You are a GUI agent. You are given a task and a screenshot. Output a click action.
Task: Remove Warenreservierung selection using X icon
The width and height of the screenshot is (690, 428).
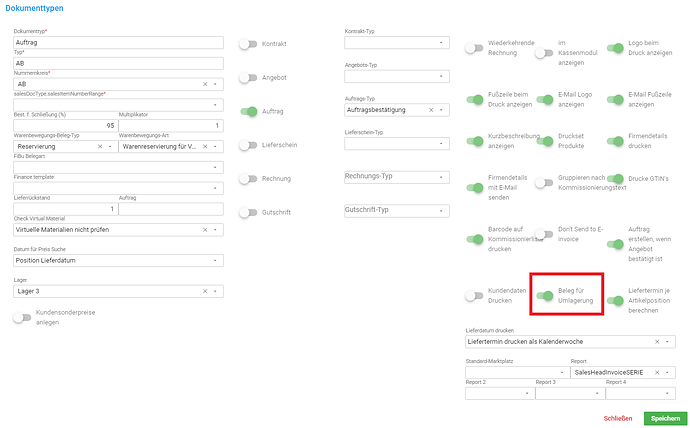[x=205, y=146]
